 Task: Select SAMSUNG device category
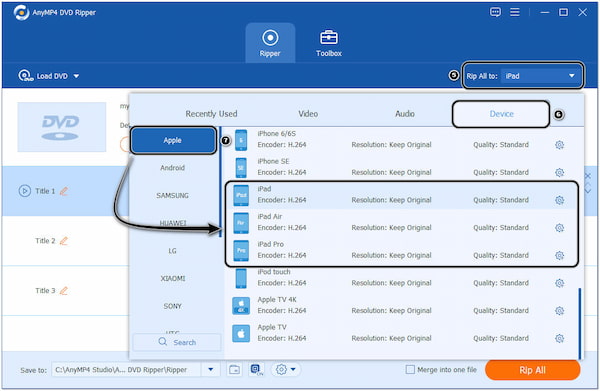[173, 196]
